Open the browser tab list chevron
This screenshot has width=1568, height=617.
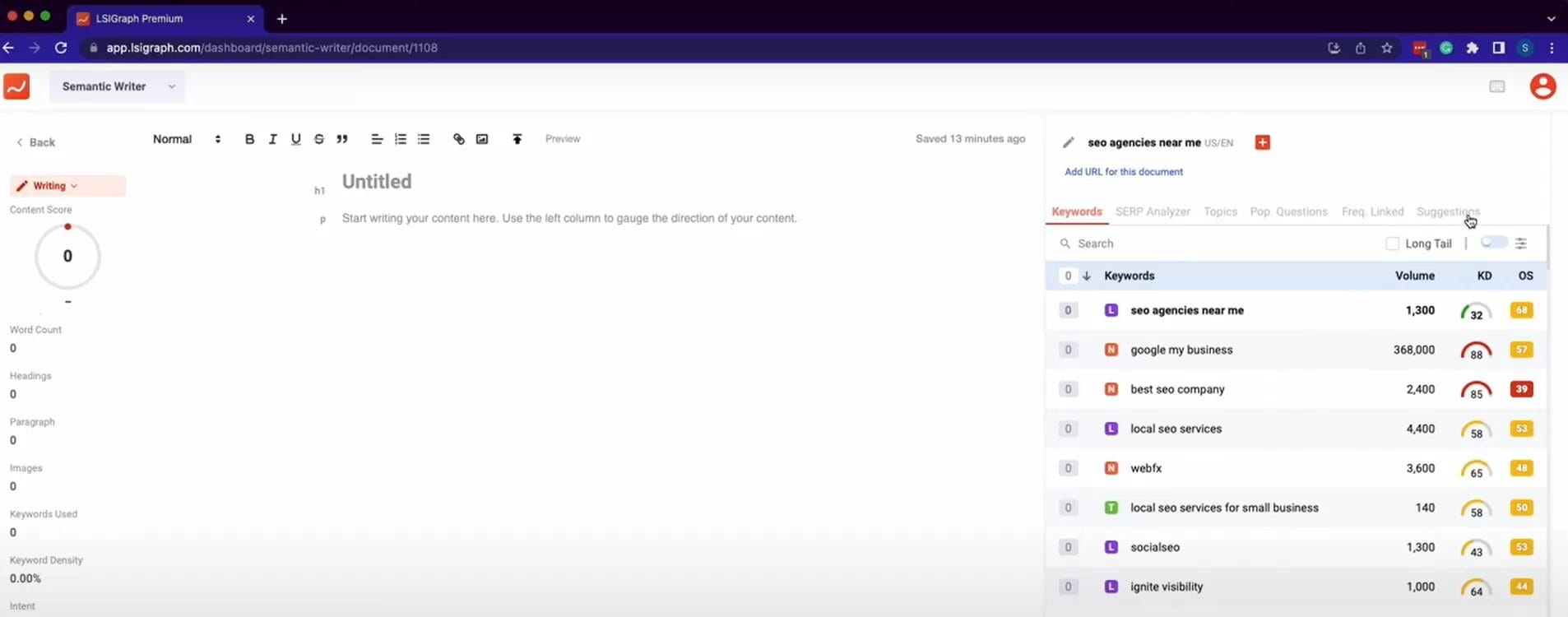tap(1551, 18)
